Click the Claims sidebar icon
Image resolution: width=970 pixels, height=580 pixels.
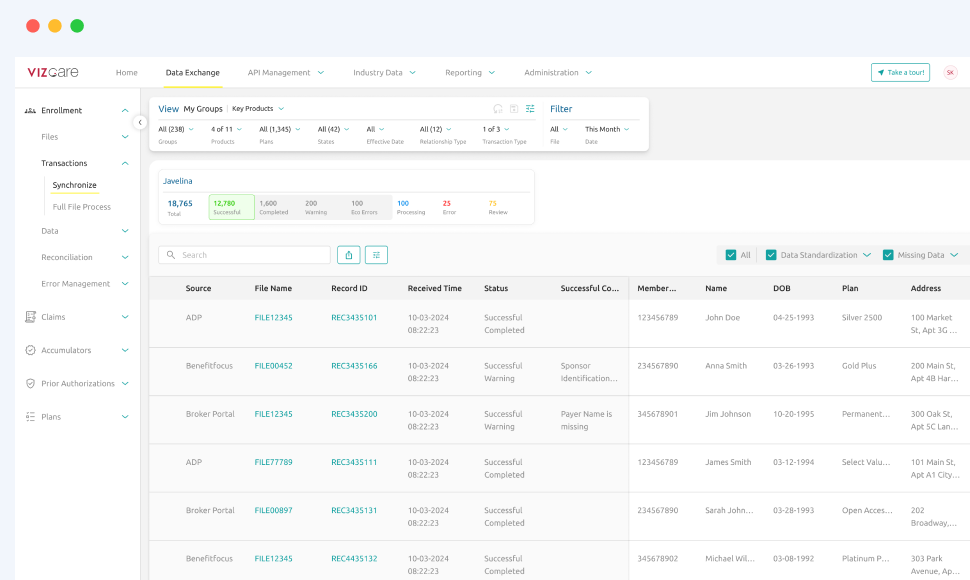pos(30,317)
